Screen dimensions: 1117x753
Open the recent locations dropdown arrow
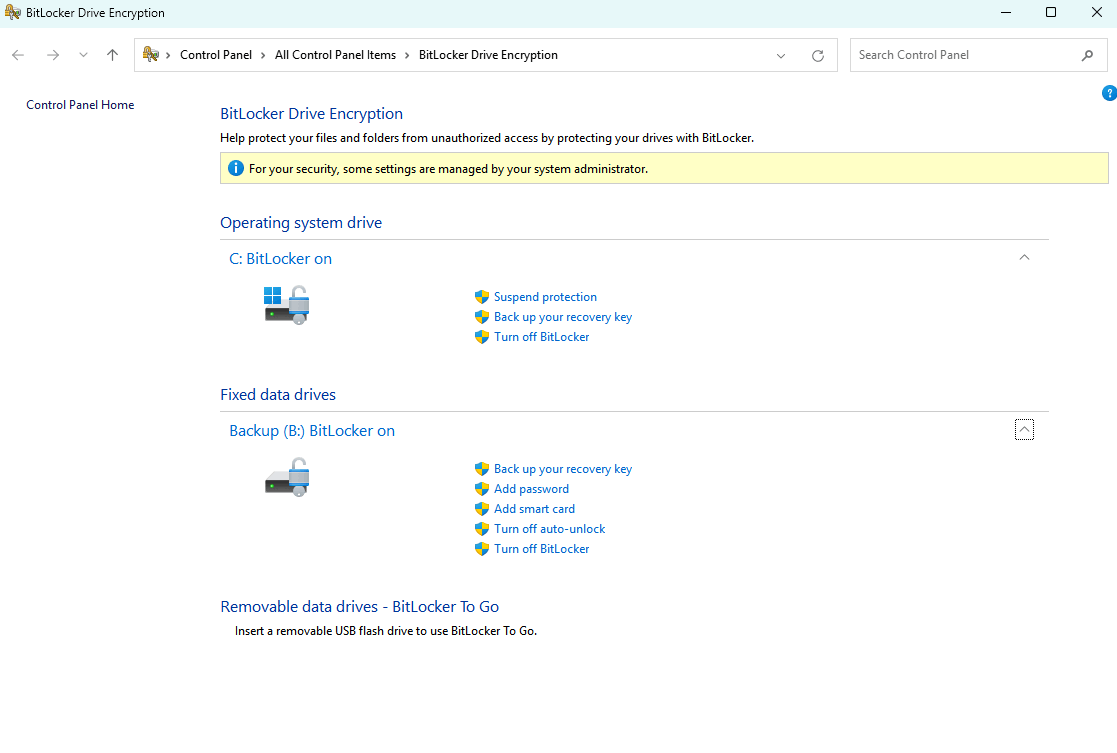[x=83, y=55]
